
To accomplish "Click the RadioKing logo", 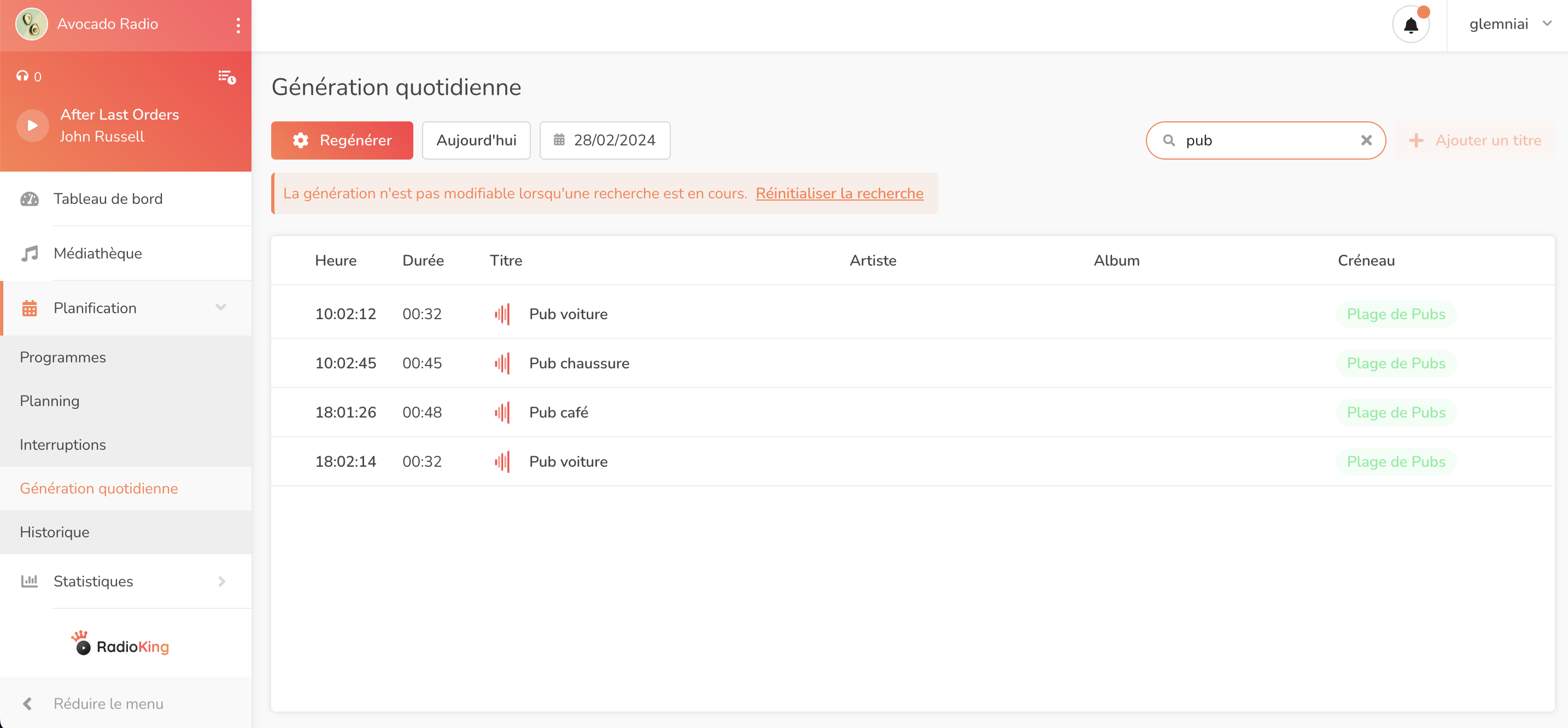I will click(x=120, y=644).
